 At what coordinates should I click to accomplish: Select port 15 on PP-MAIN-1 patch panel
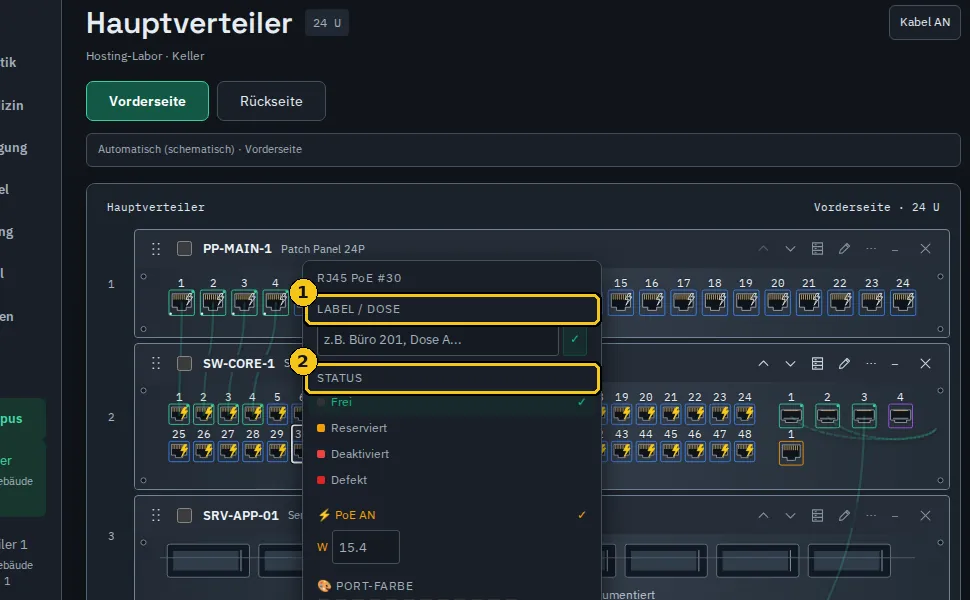[x=621, y=302]
